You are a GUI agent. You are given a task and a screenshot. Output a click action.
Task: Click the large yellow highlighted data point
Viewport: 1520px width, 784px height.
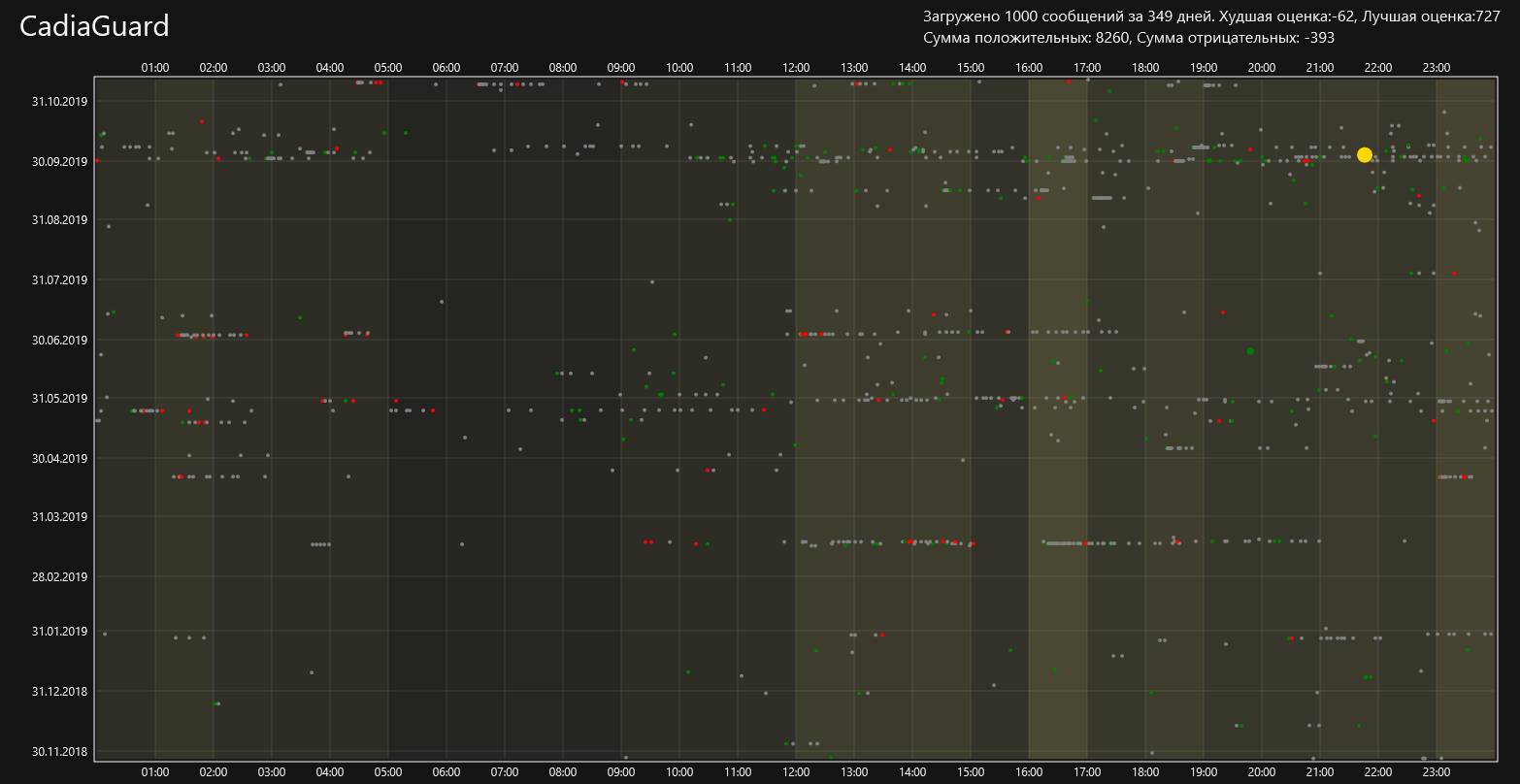tap(1364, 154)
